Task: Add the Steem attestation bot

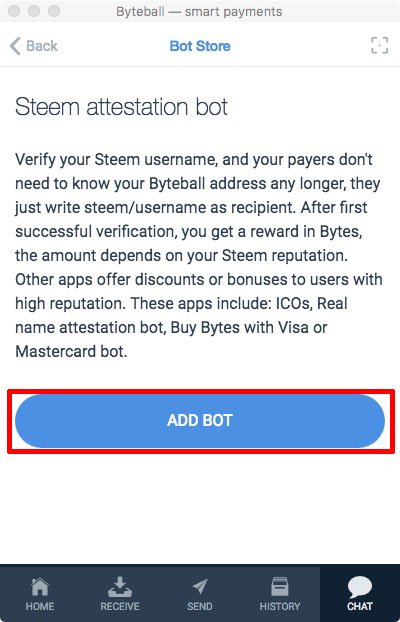Action: pyautogui.click(x=200, y=421)
